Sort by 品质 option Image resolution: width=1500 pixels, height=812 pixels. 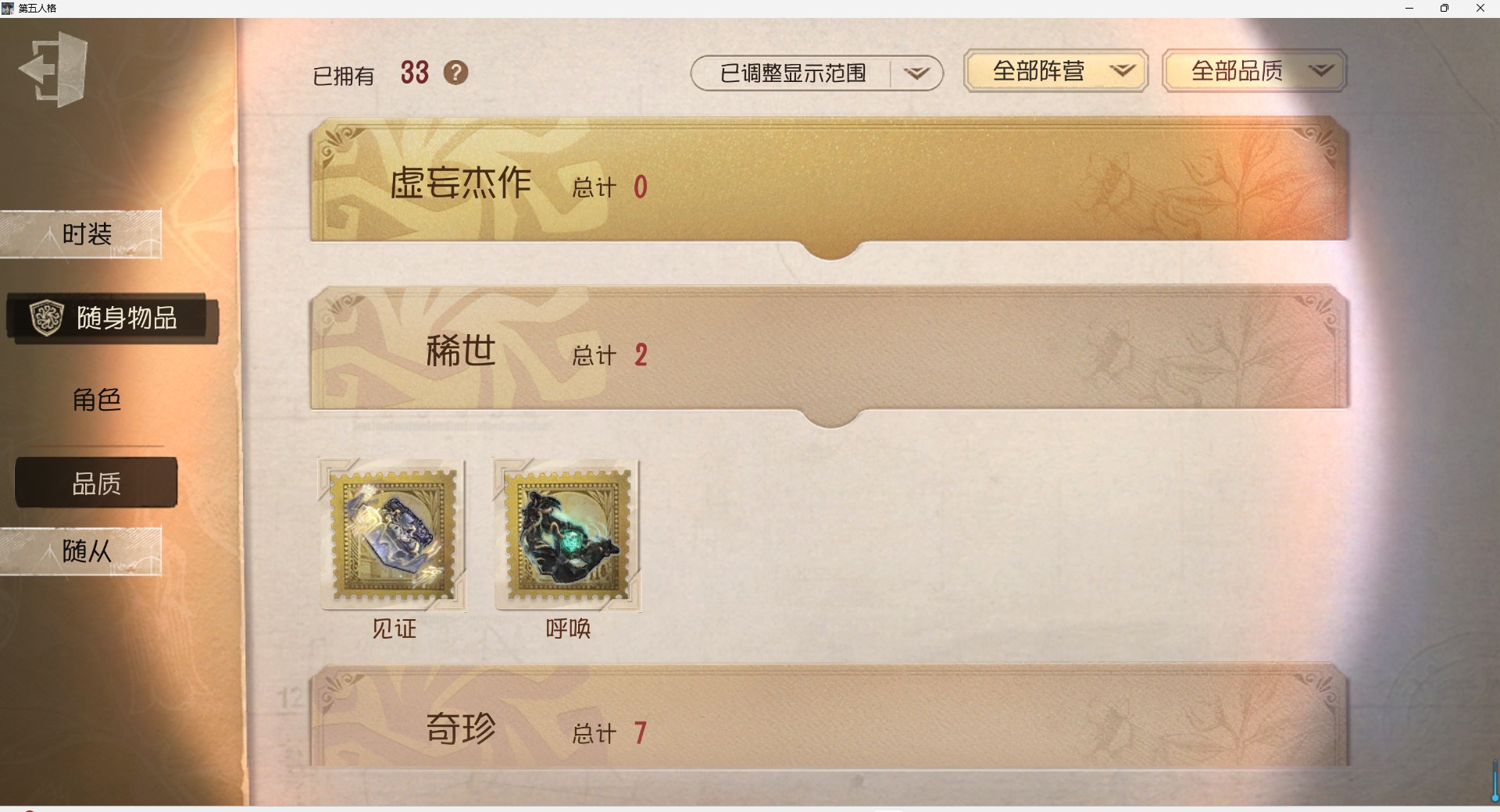[96, 483]
